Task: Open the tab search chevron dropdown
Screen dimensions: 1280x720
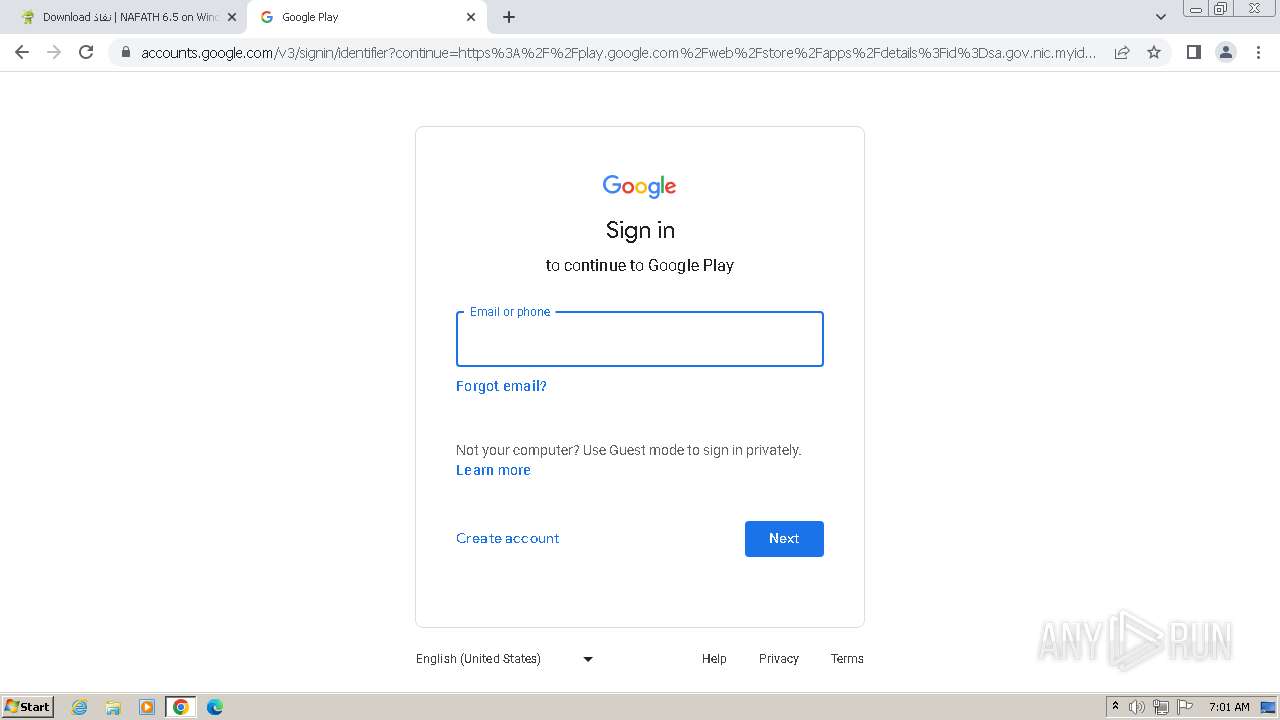Action: pyautogui.click(x=1161, y=17)
